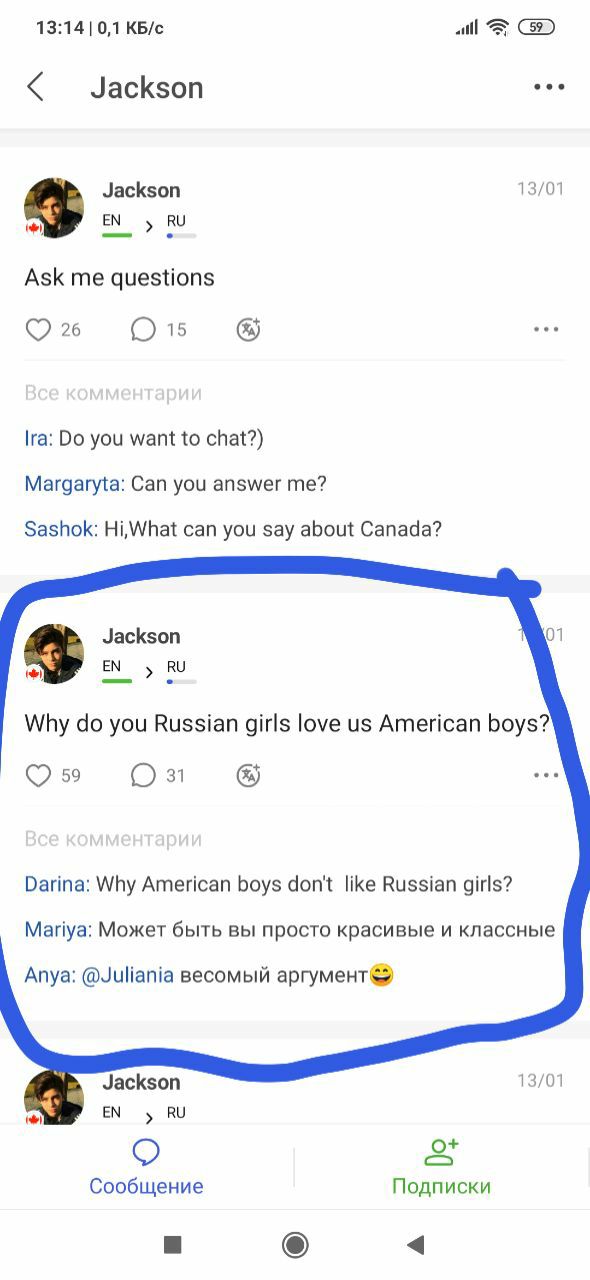
Task: Like the Russian girls question post
Action: pos(38,776)
